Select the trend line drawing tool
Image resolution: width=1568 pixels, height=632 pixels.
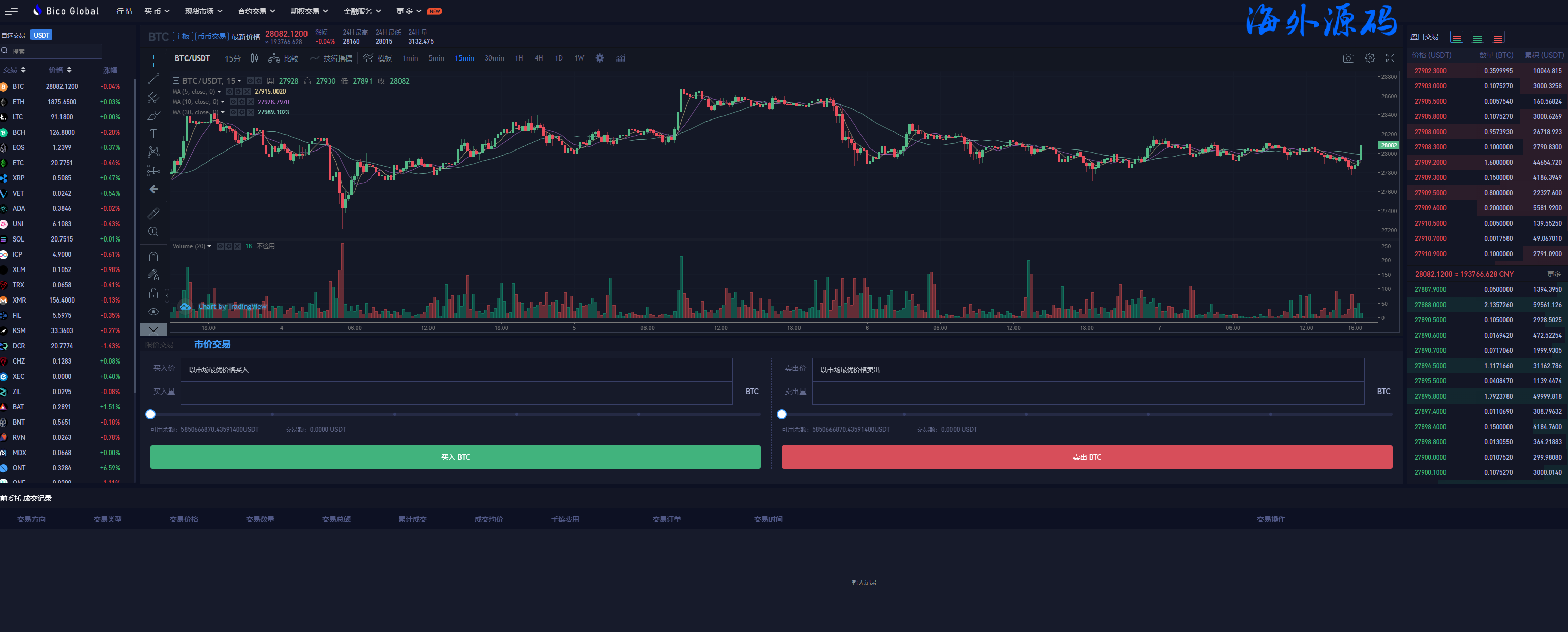coord(153,79)
